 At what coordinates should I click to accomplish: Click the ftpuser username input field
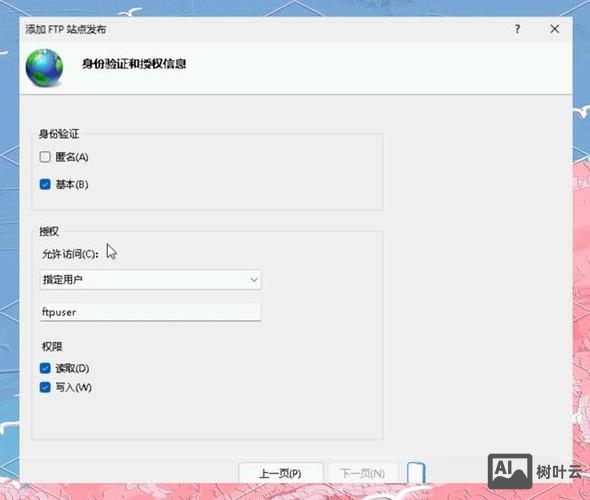tap(150, 312)
